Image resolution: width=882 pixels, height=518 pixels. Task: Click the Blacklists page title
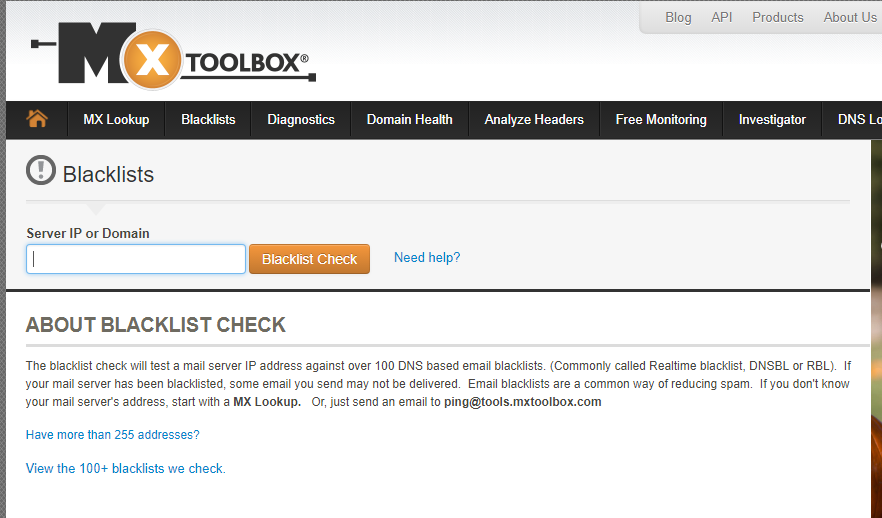click(x=108, y=174)
